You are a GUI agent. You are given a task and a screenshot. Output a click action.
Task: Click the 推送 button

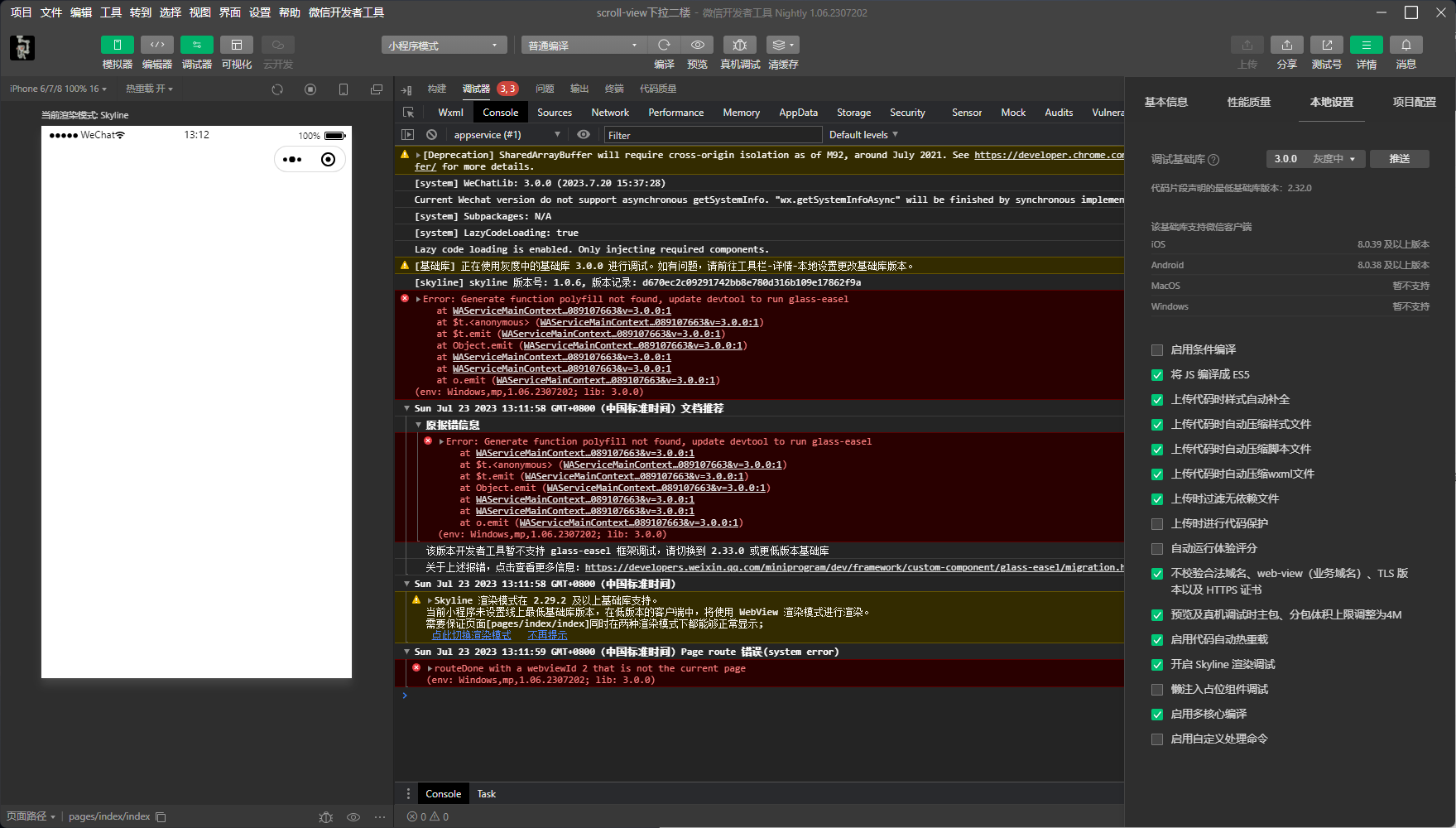(1400, 159)
